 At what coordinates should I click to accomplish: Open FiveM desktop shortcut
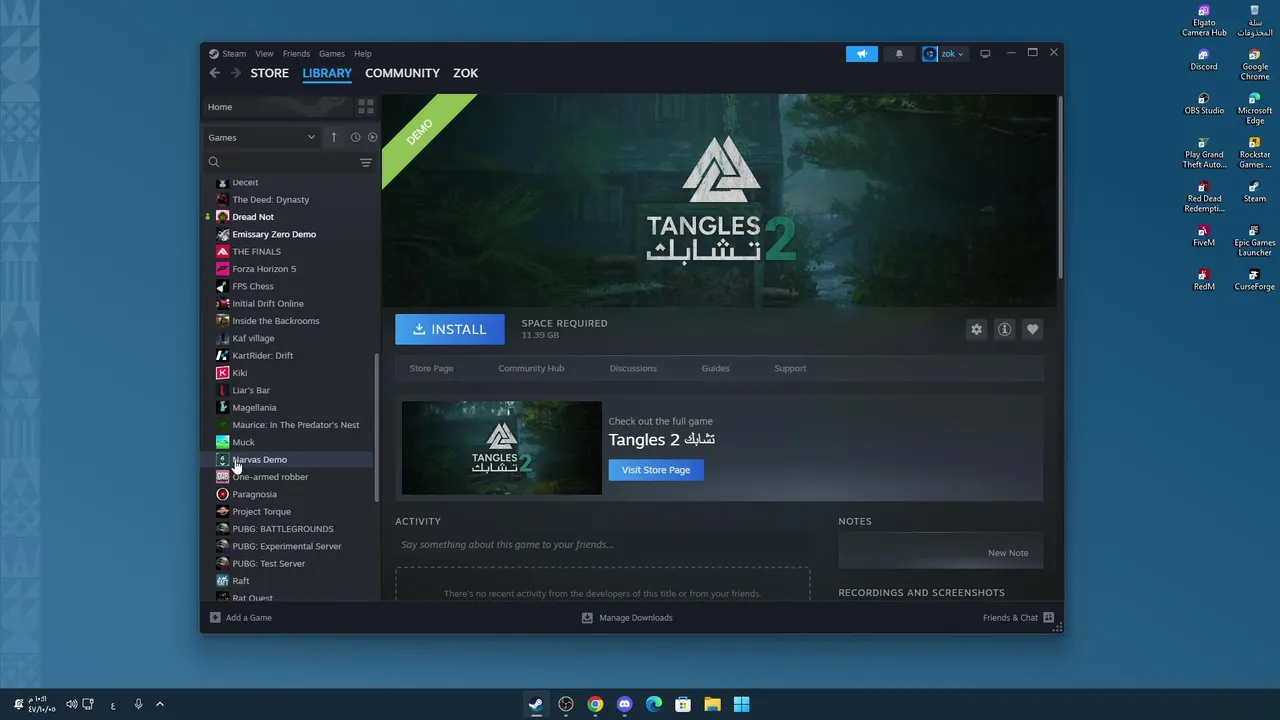coord(1204,236)
